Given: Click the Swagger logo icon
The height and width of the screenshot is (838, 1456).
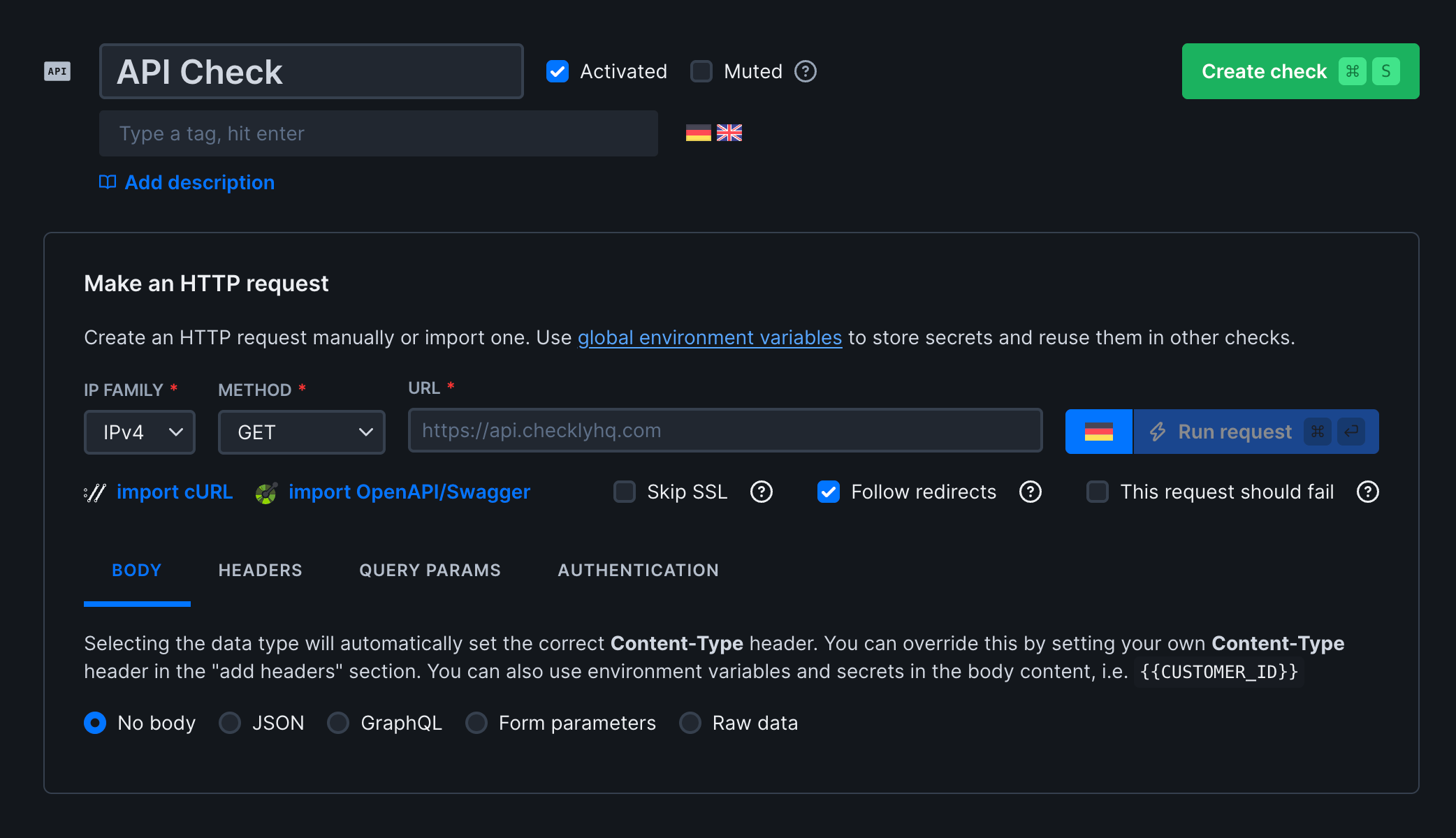Looking at the screenshot, I should coord(266,493).
